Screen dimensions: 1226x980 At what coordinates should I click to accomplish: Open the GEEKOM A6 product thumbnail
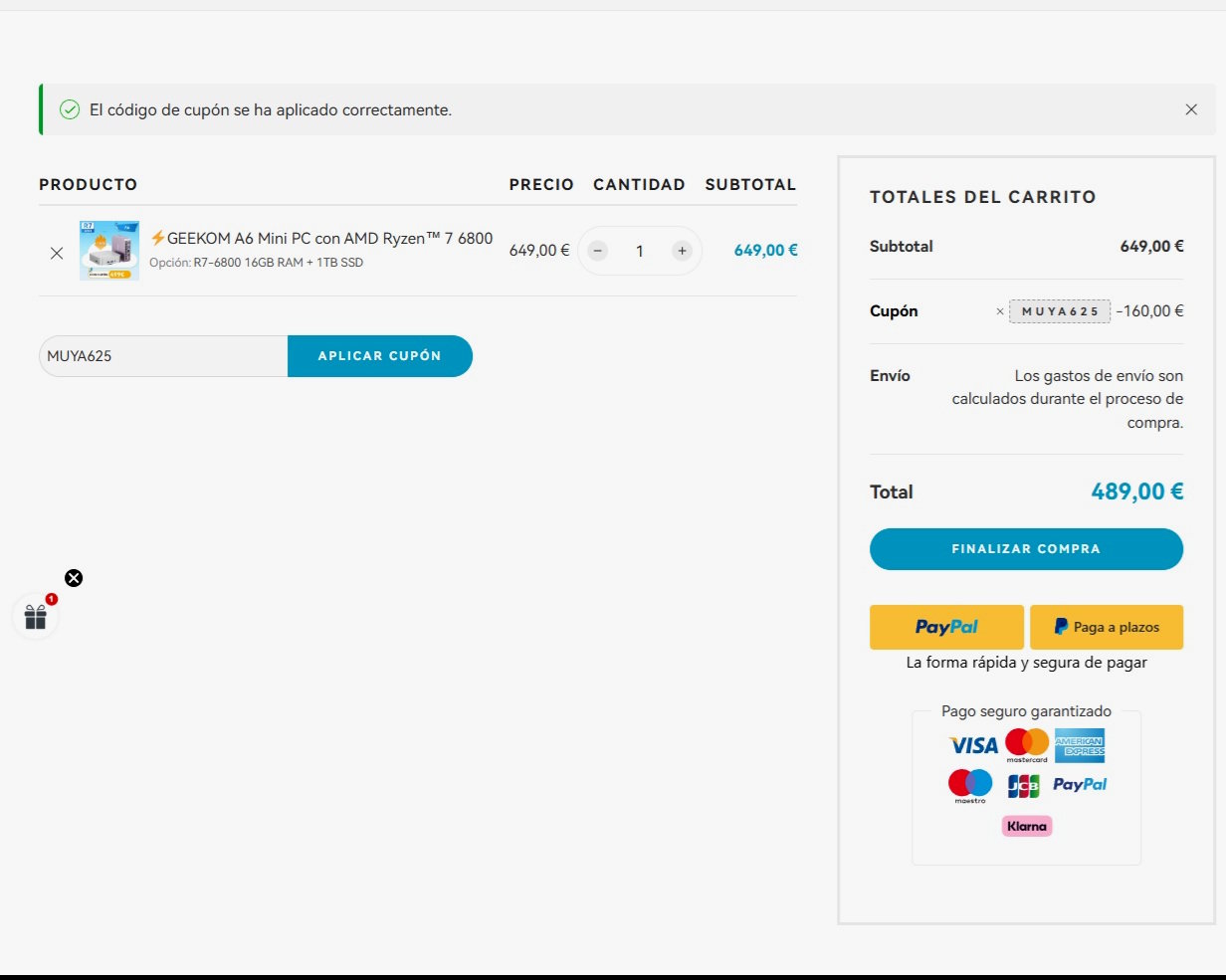pyautogui.click(x=109, y=250)
